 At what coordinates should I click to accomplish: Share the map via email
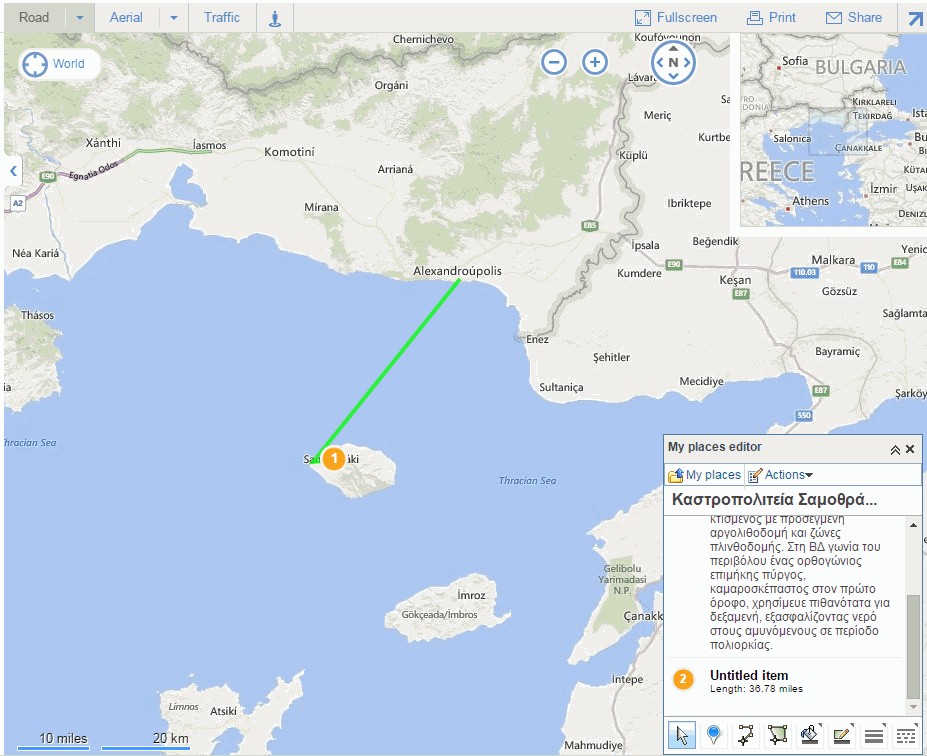pyautogui.click(x=853, y=18)
